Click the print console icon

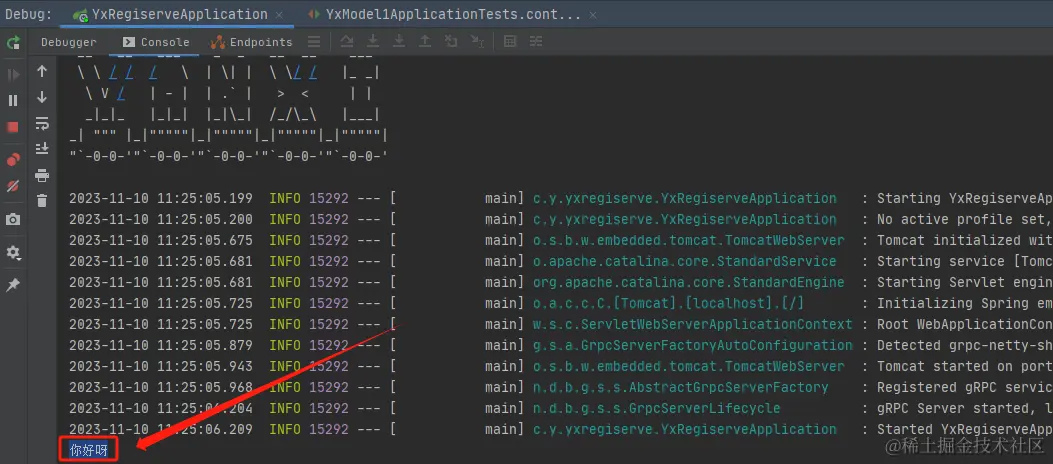pos(42,176)
